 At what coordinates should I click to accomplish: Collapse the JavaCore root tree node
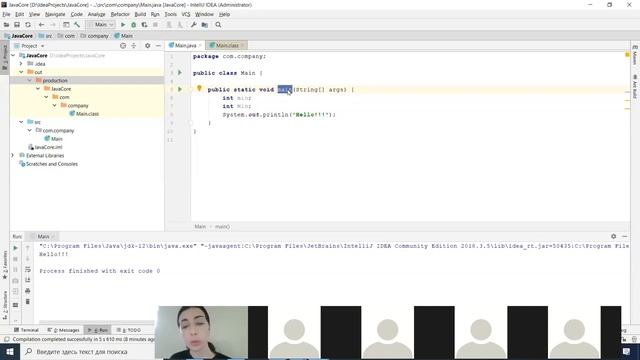click(13, 56)
